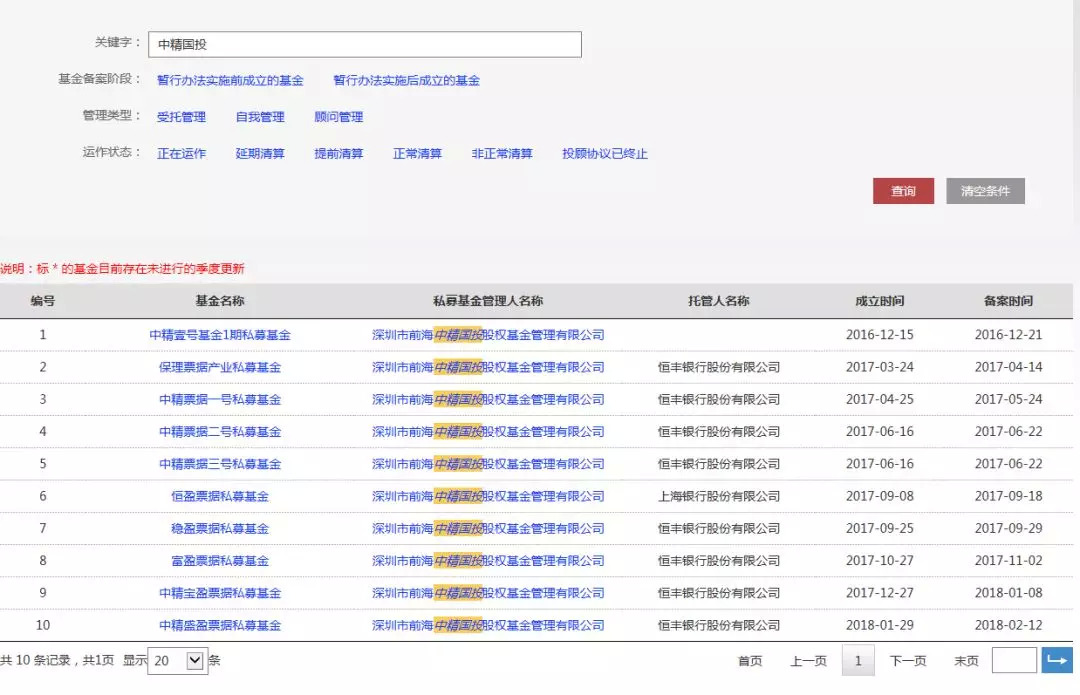Click the page jump arrow icon

tap(1056, 660)
